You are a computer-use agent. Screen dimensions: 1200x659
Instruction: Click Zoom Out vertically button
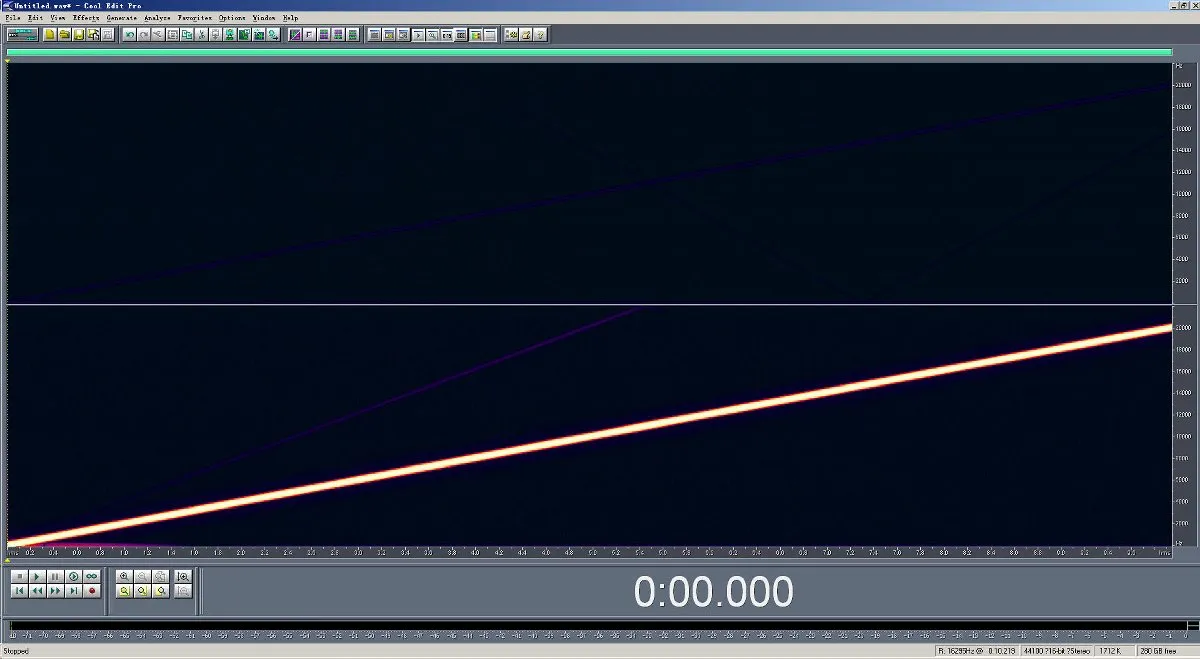pos(183,591)
